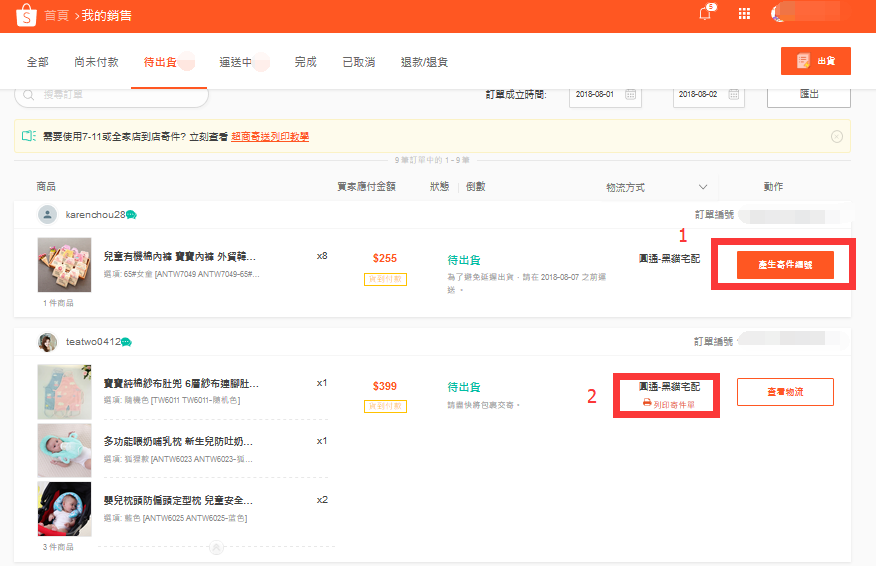Open the 退款/退貨 tab
Image resolution: width=876 pixels, height=566 pixels.
coord(424,62)
